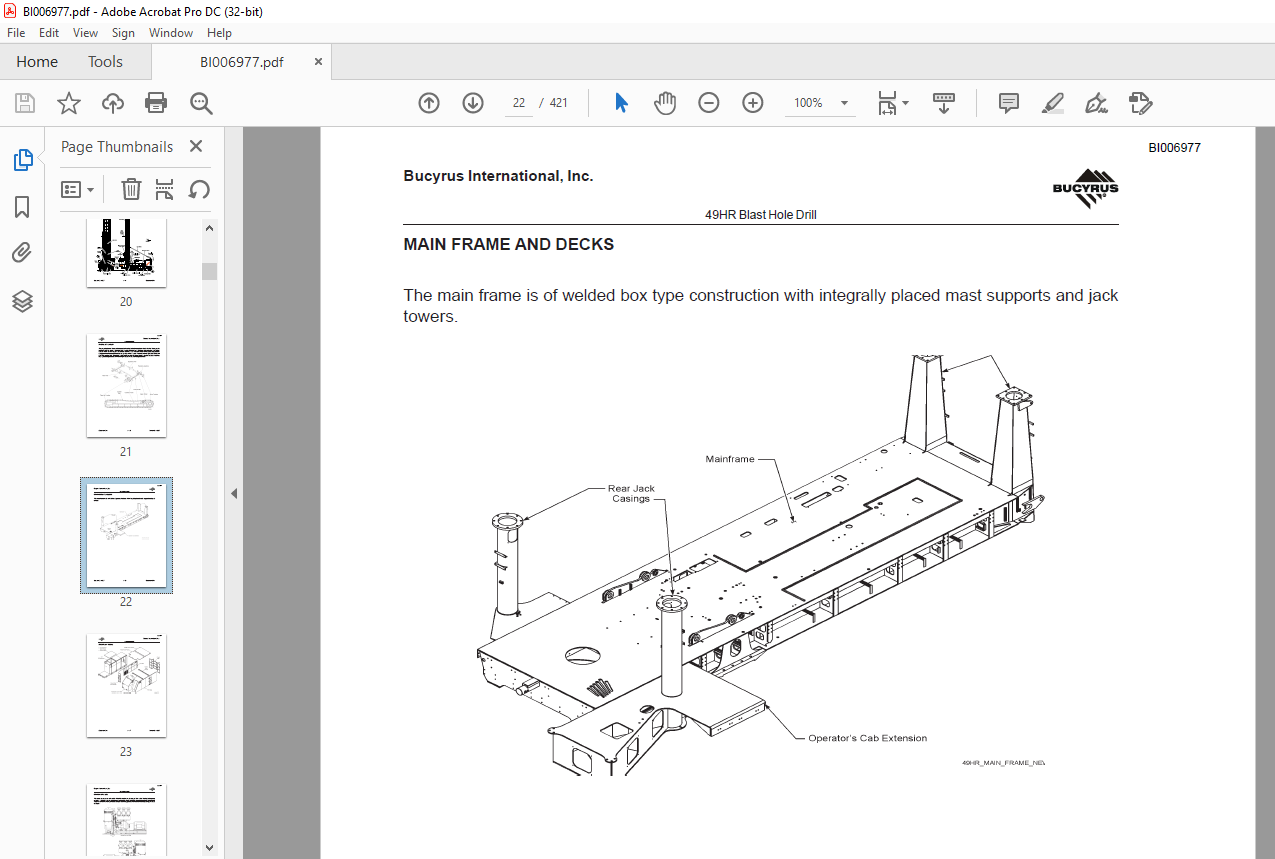Click the page number input field
Screen dimensions: 1275x859
(519, 103)
